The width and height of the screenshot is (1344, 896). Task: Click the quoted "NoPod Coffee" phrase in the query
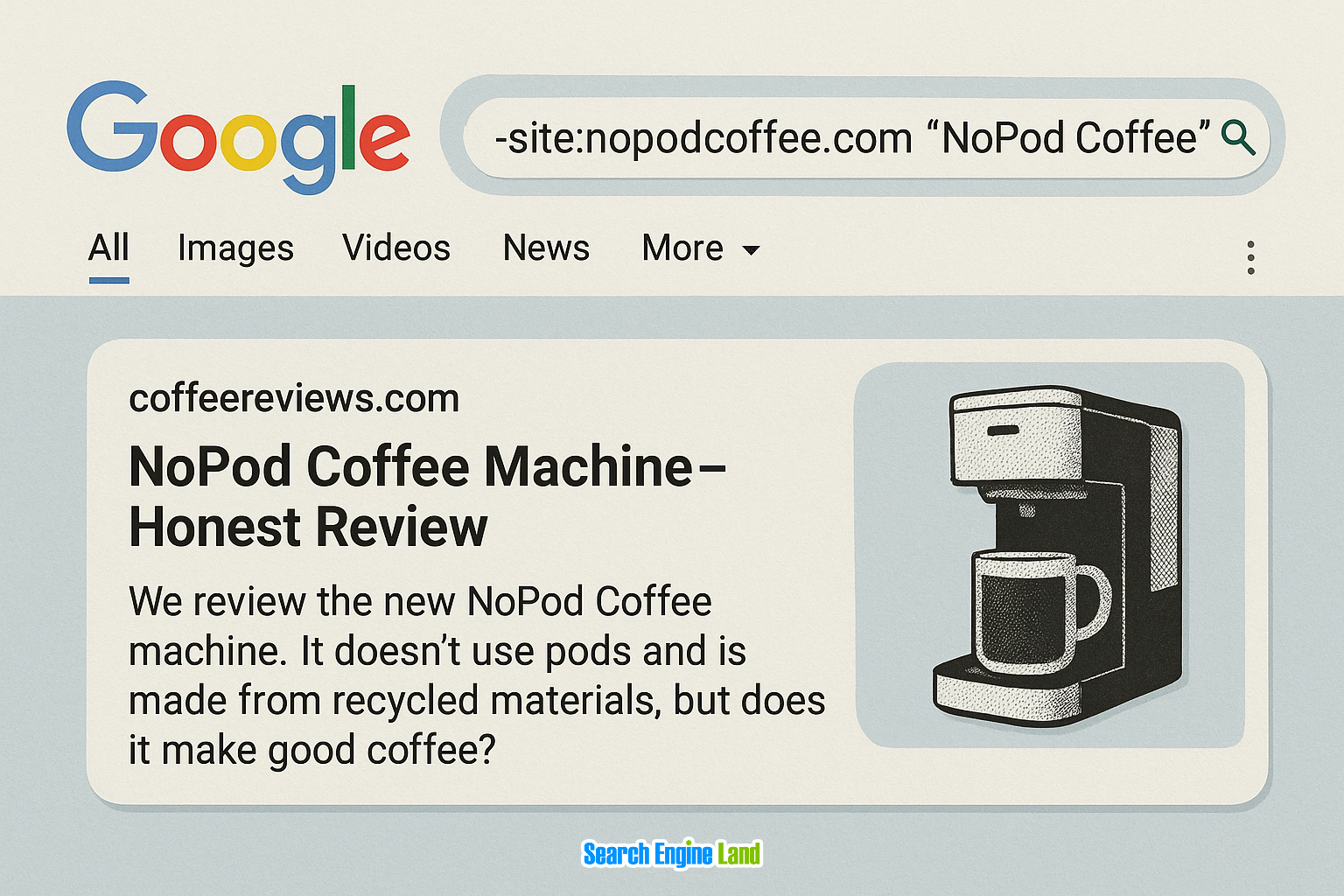pos(1074,138)
